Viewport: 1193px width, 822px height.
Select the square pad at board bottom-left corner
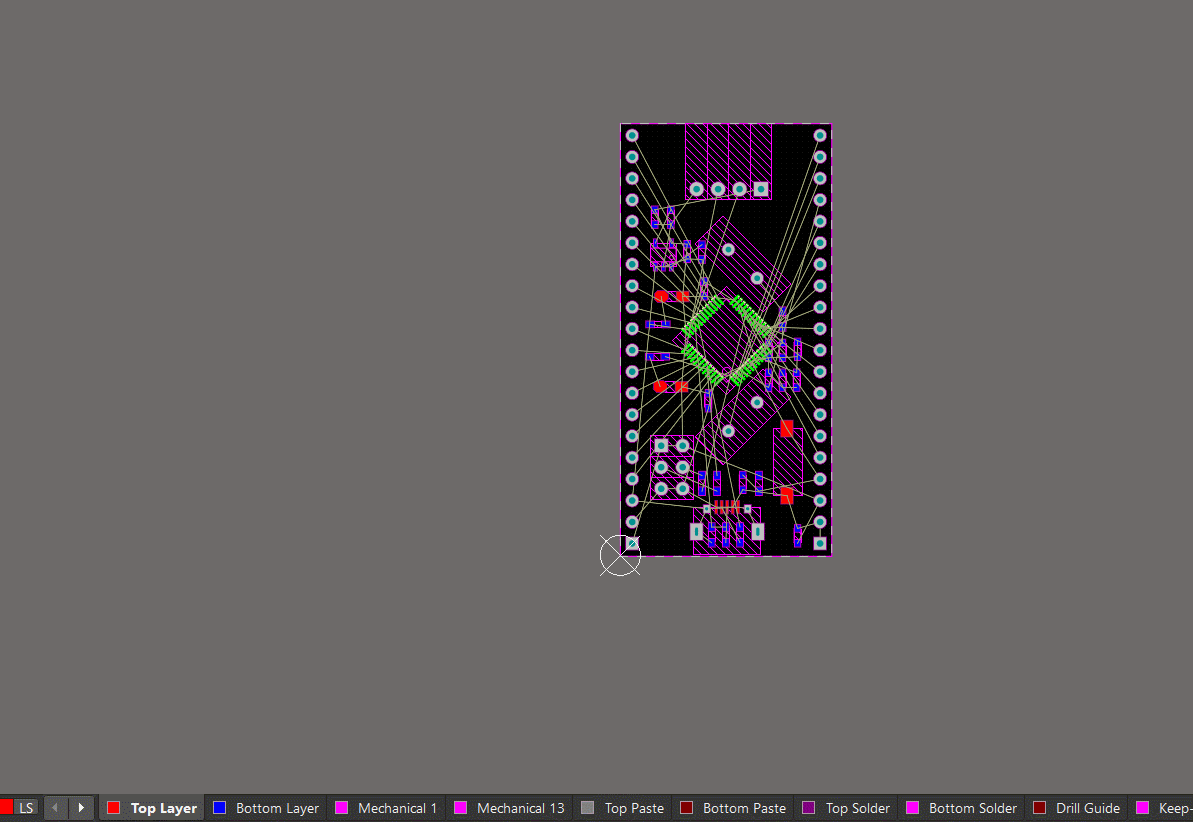(x=632, y=543)
